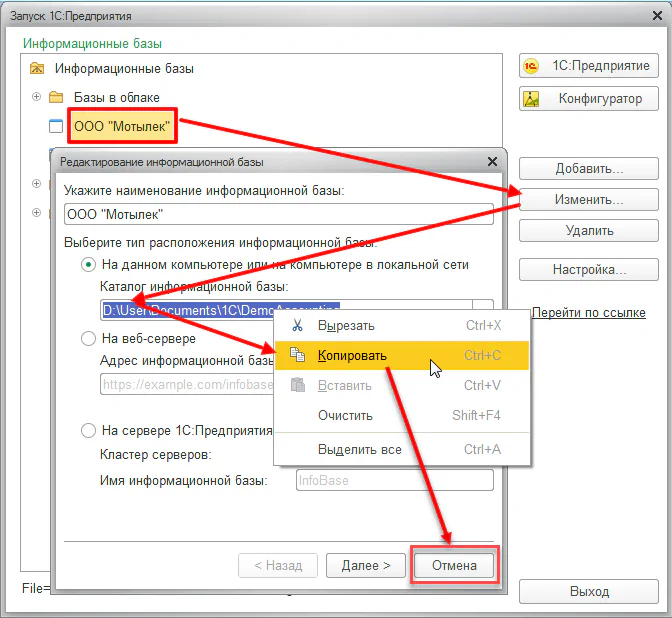
Task: Click the Информационные базы root folder icon
Action: [x=37, y=69]
